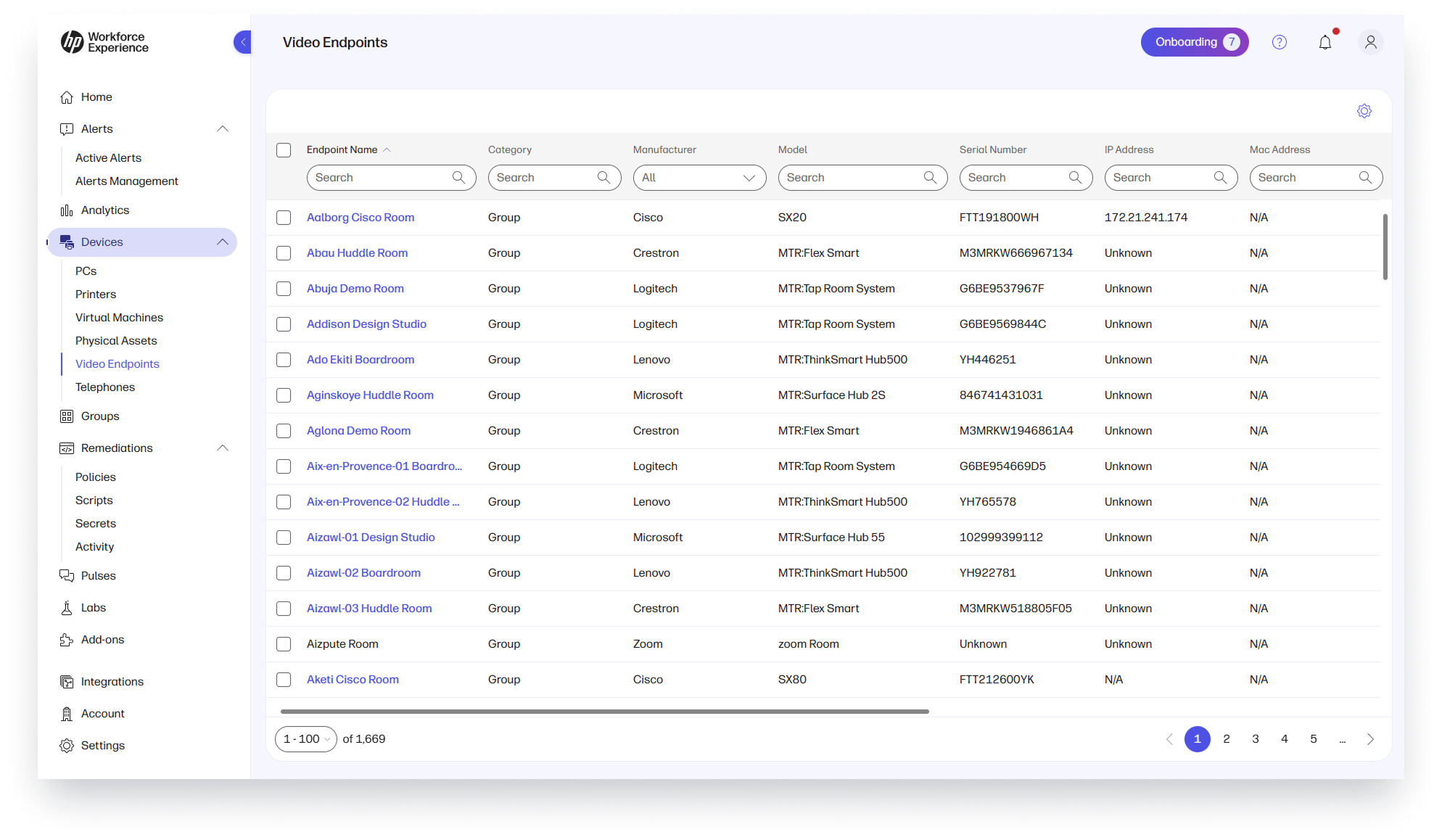Image resolution: width=1442 pixels, height=840 pixels.
Task: Open the table column settings gear icon
Action: tap(1364, 111)
